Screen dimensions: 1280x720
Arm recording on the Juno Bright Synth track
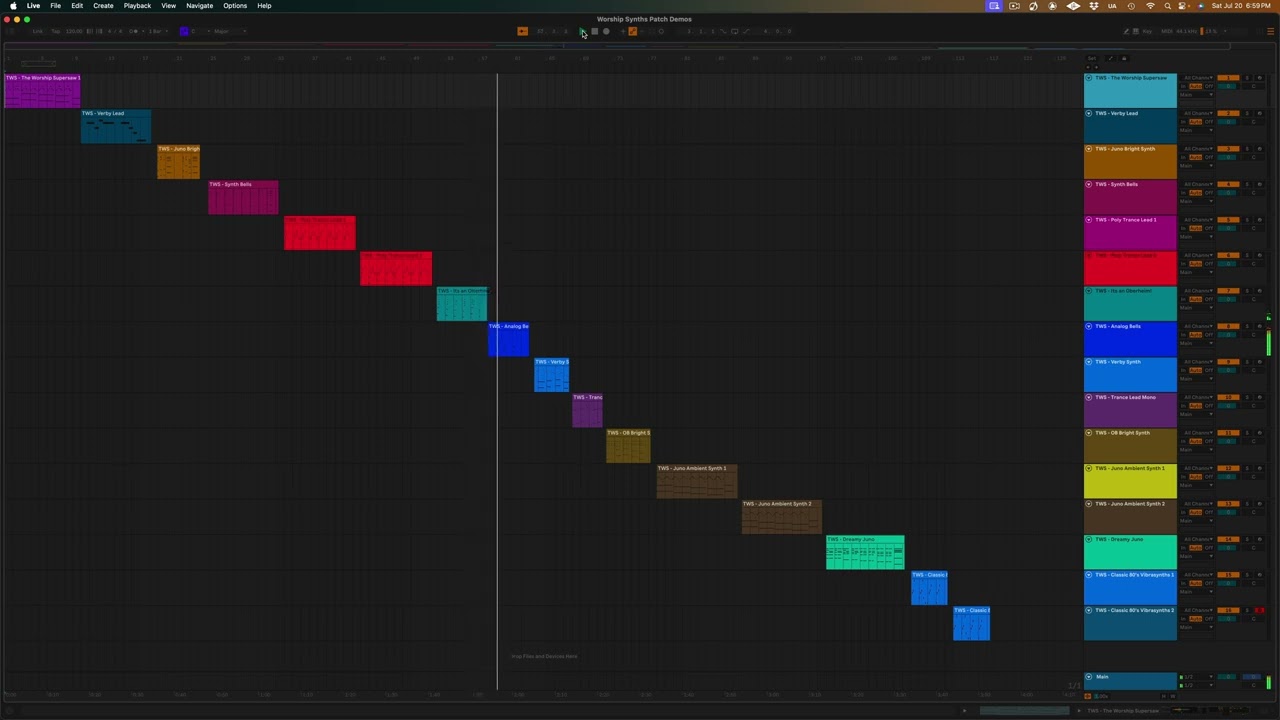pyautogui.click(x=1259, y=149)
